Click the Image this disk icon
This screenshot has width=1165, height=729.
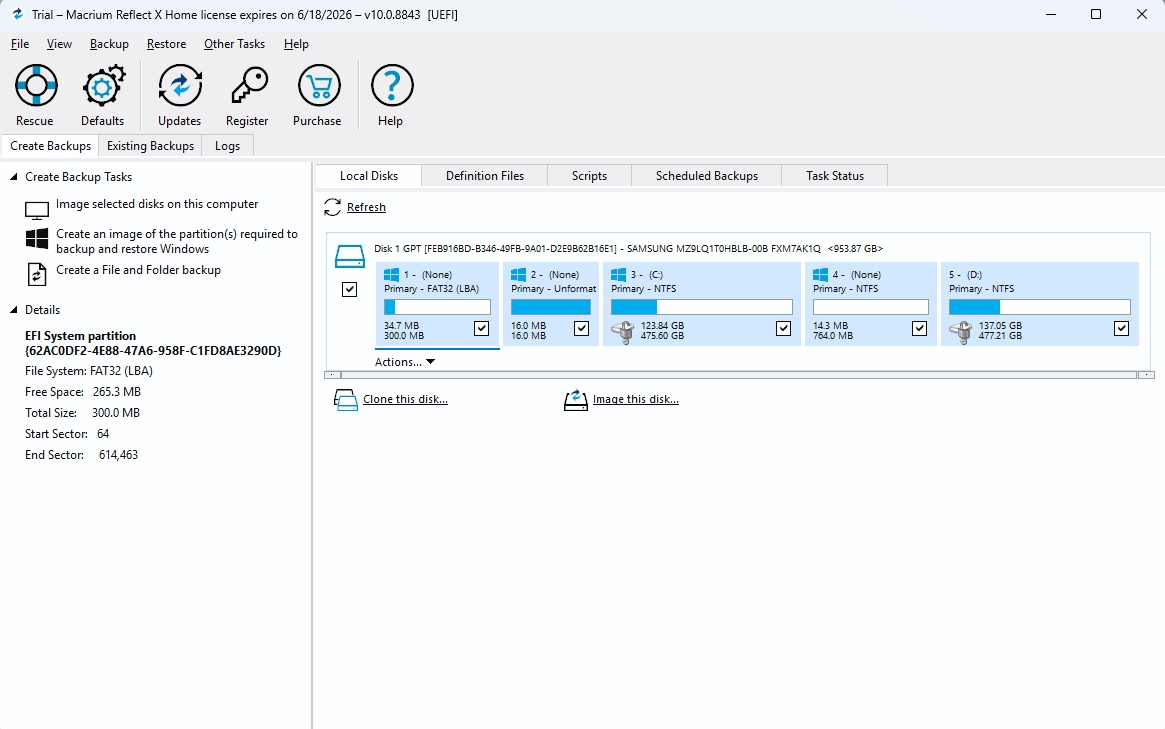pyautogui.click(x=576, y=400)
